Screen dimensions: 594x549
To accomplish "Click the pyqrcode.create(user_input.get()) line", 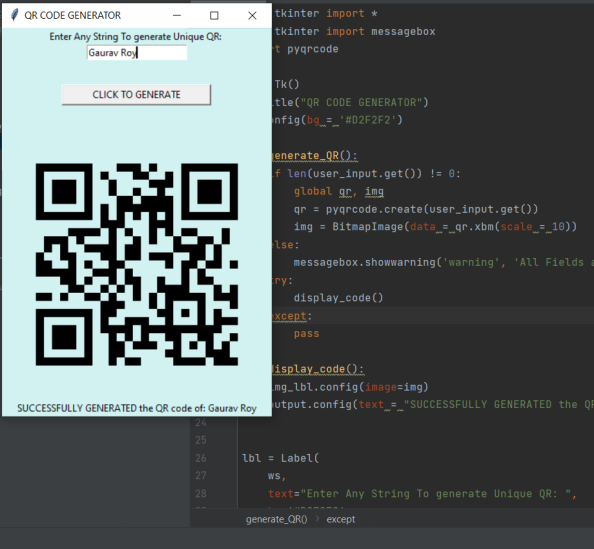I will 416,209.
